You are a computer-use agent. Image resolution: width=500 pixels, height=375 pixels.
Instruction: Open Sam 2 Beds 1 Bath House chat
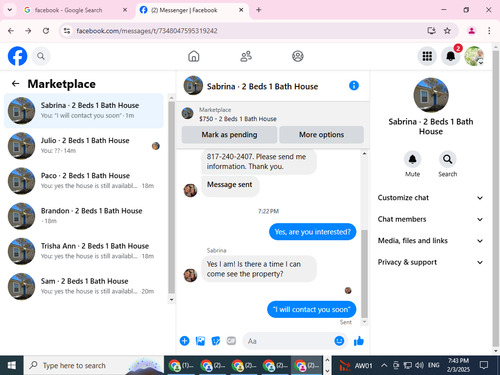(84, 286)
